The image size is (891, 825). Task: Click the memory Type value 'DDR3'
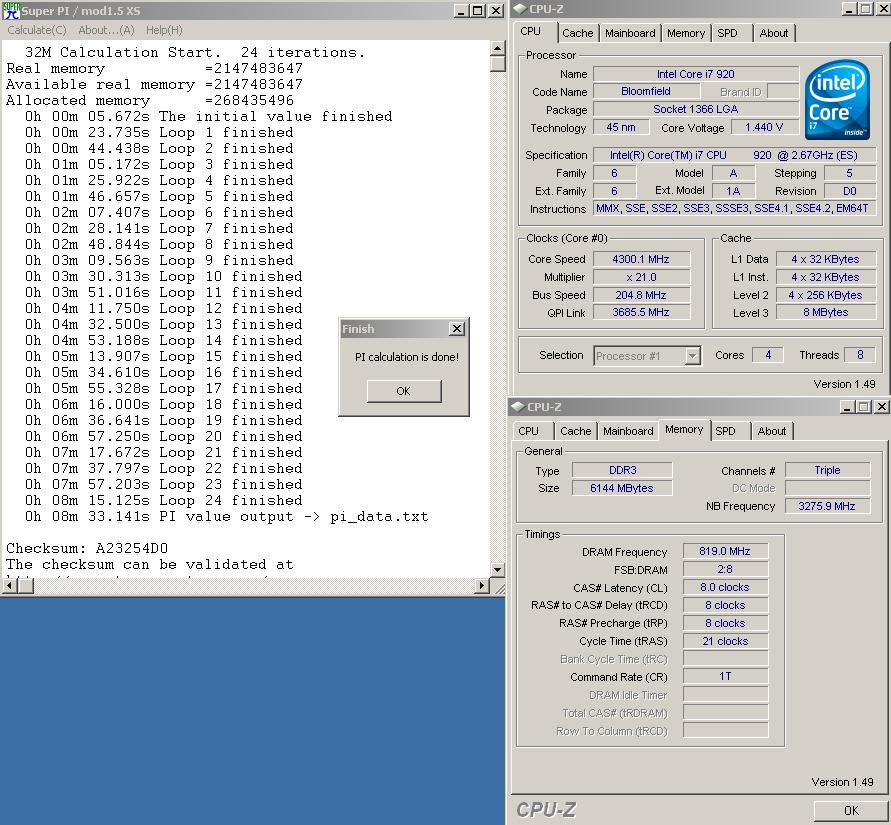[x=622, y=470]
